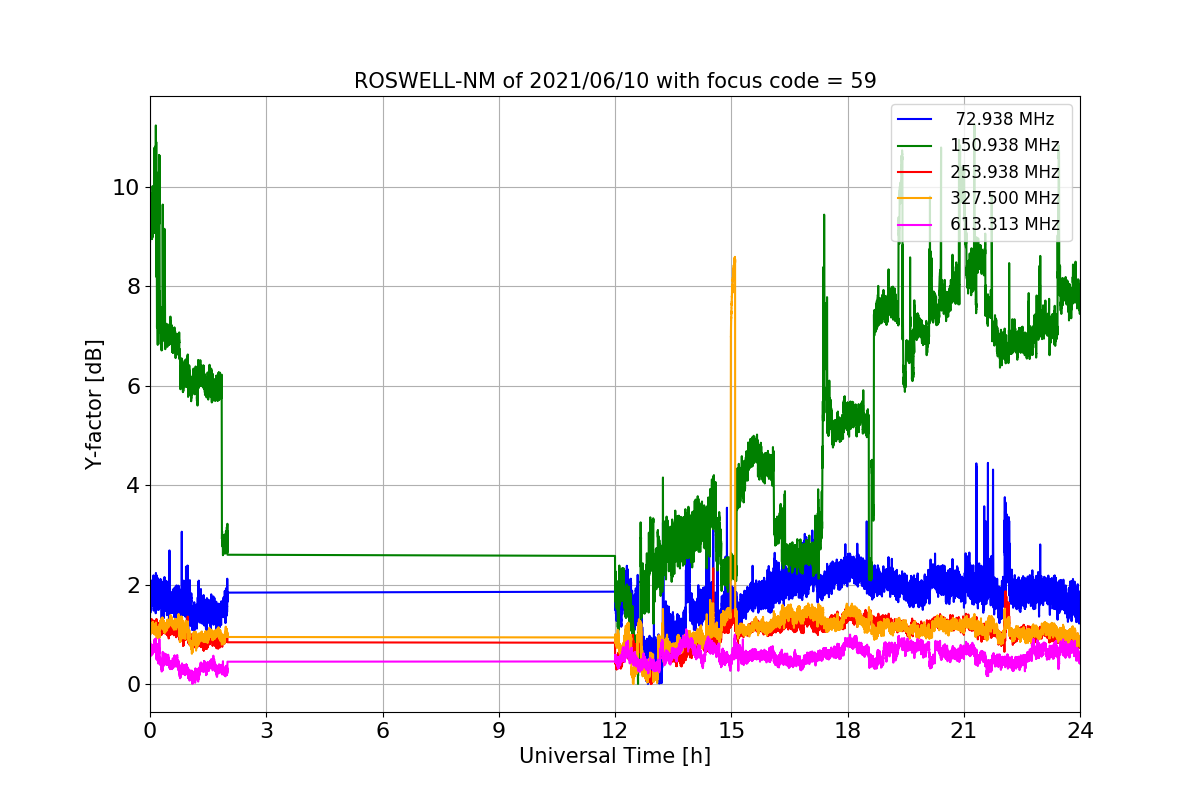Click the x-axis tick label 15
This screenshot has height=800, width=1200.
click(731, 731)
